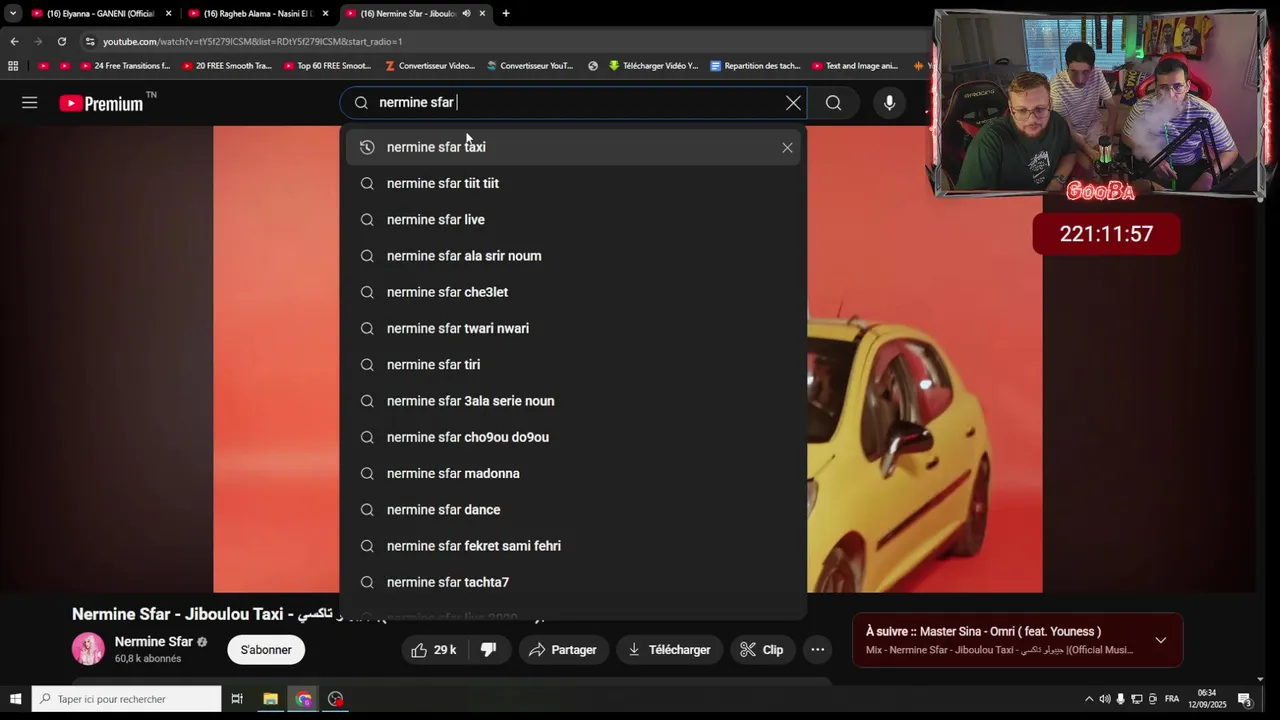The width and height of the screenshot is (1280, 720).
Task: Click the S'abonner subscribe button
Action: coord(266,650)
